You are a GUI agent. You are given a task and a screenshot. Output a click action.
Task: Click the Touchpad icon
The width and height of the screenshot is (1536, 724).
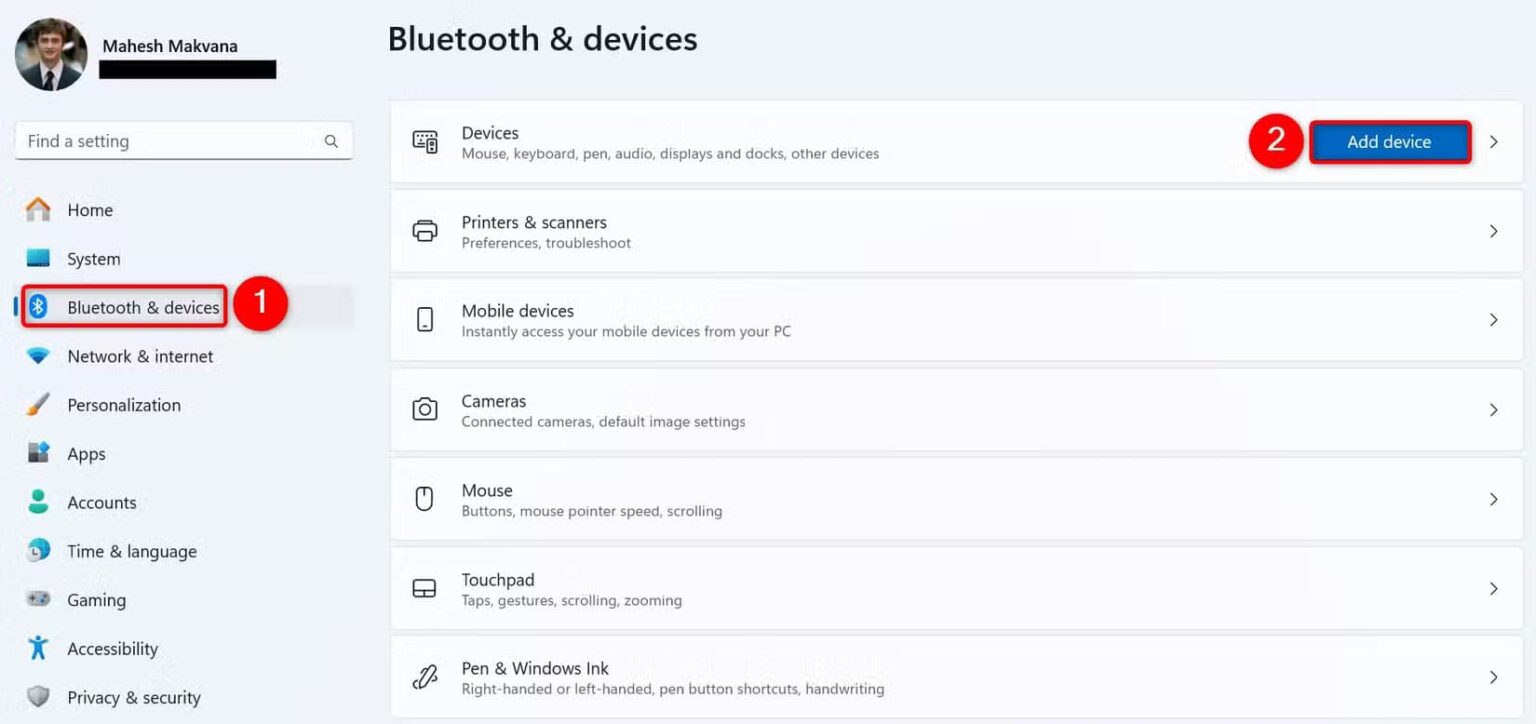click(x=426, y=588)
